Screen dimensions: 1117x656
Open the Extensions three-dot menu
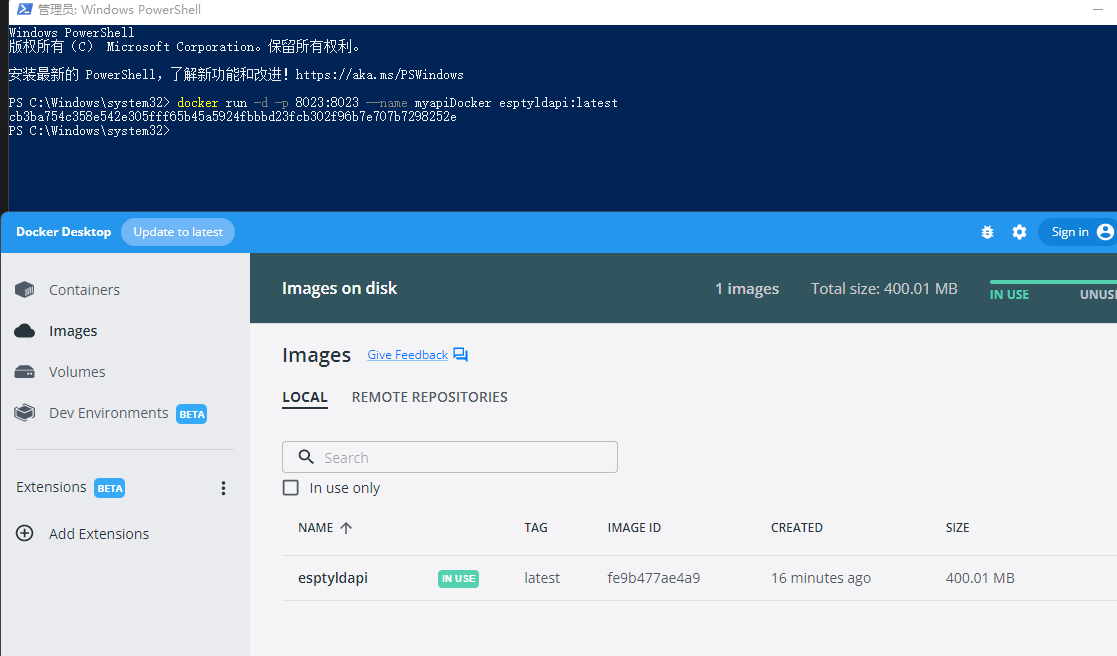pyautogui.click(x=223, y=488)
